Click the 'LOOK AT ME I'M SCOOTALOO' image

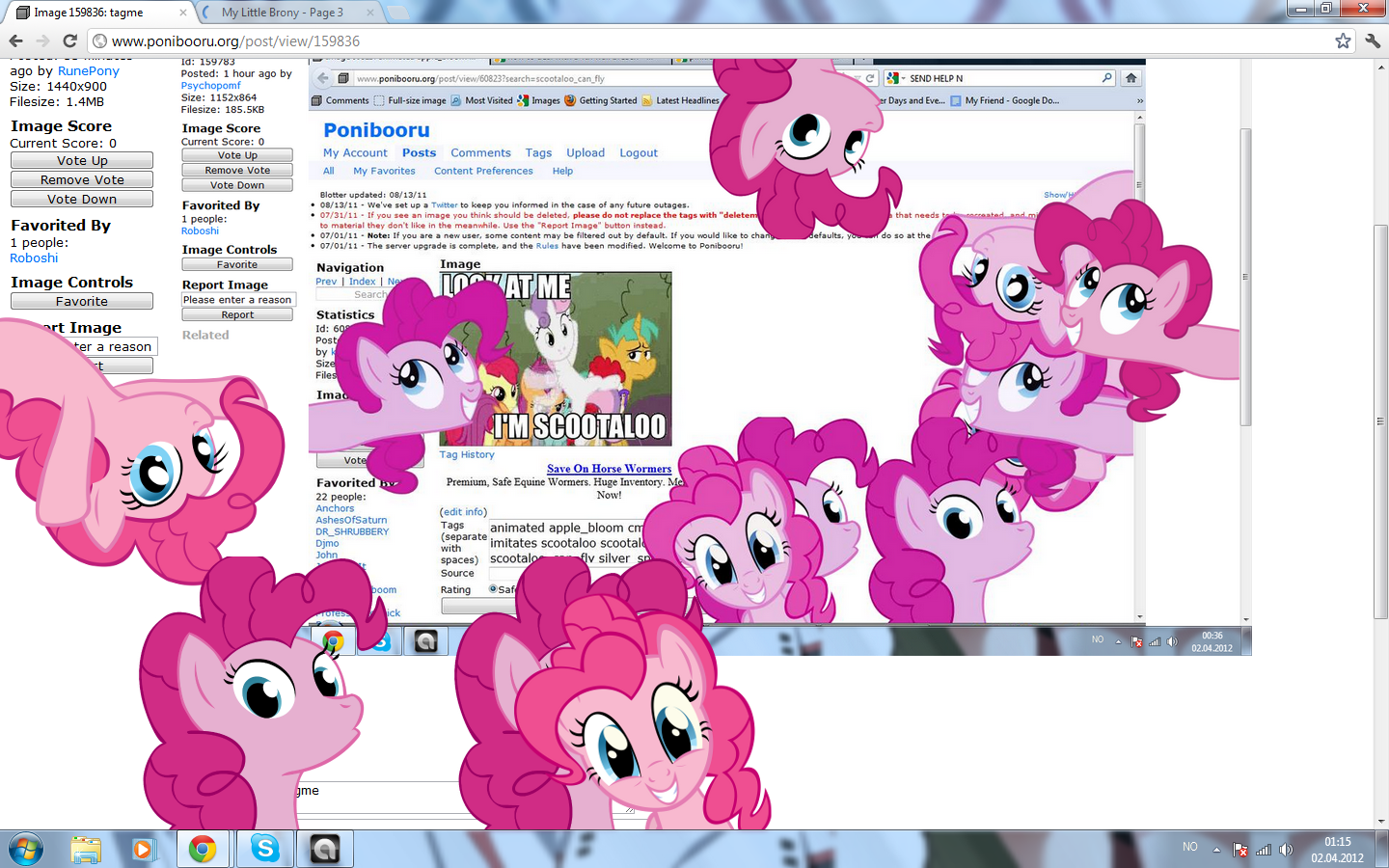click(556, 359)
